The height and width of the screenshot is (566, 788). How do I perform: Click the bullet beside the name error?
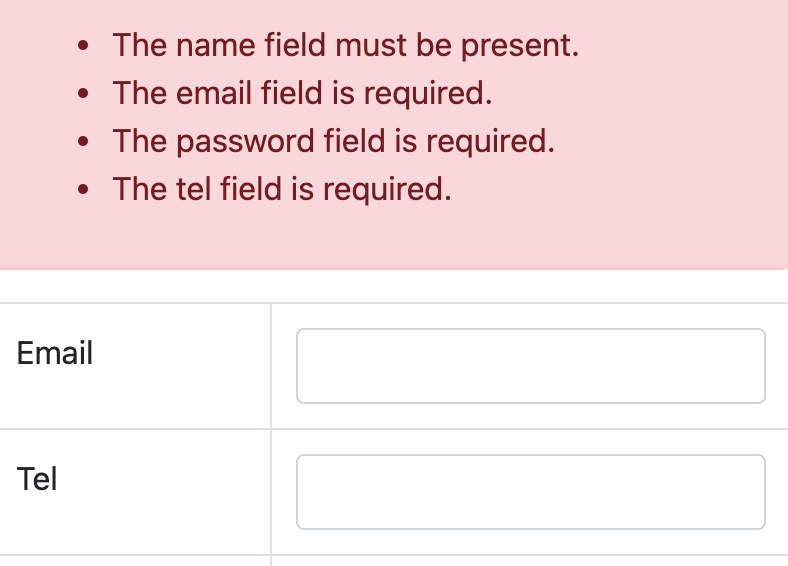tap(83, 46)
